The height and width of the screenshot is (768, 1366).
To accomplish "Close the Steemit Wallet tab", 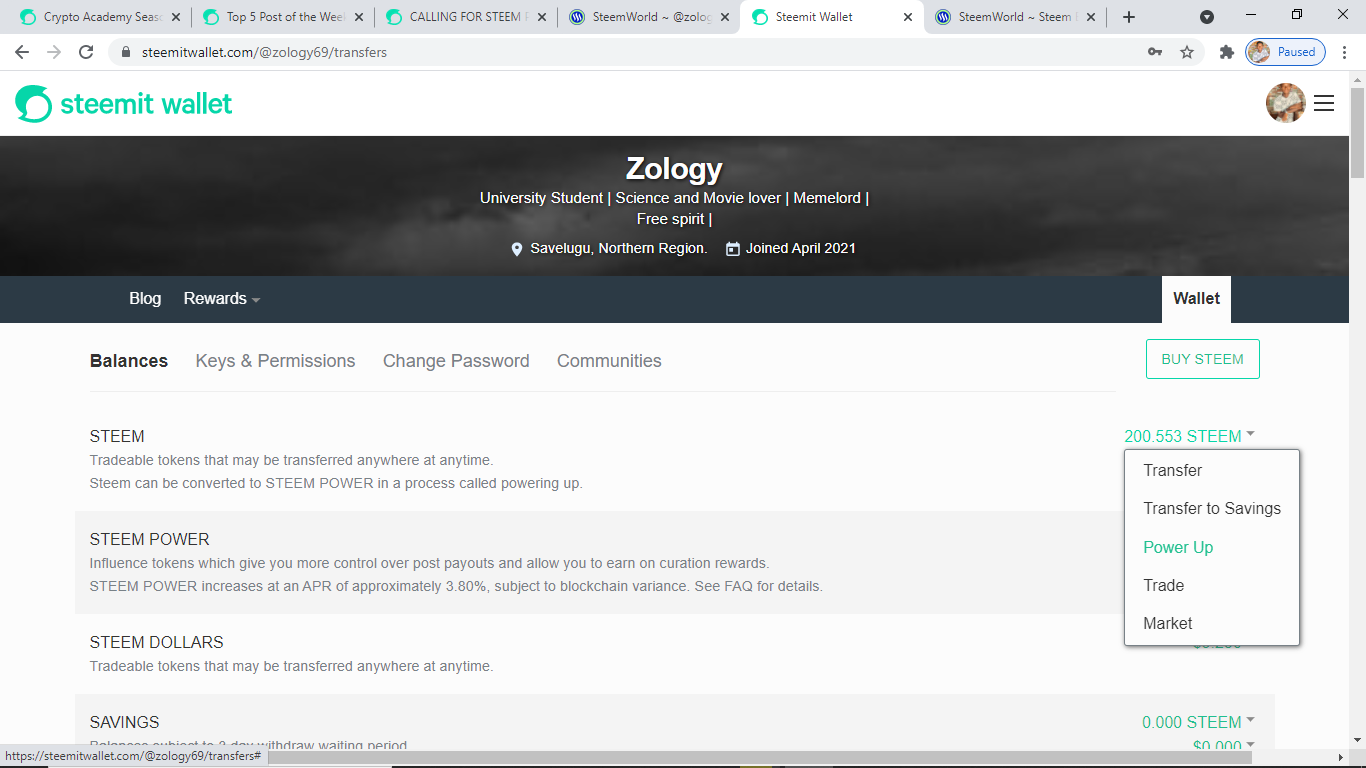I will (x=908, y=17).
